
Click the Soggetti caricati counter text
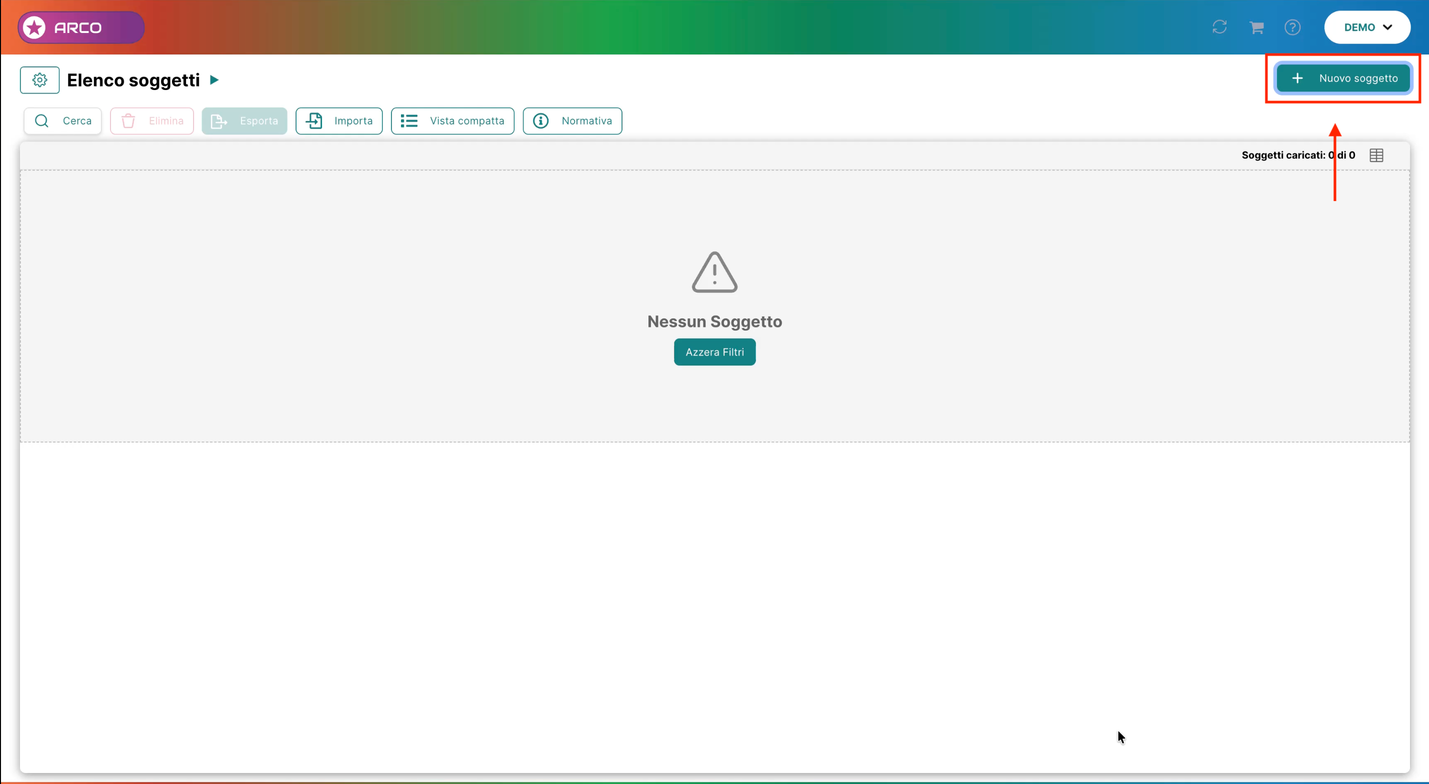(1298, 155)
